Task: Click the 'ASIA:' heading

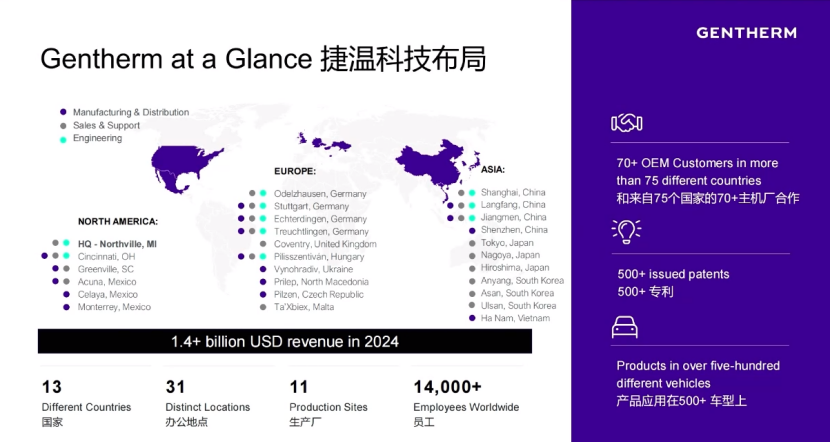Action: click(x=493, y=170)
